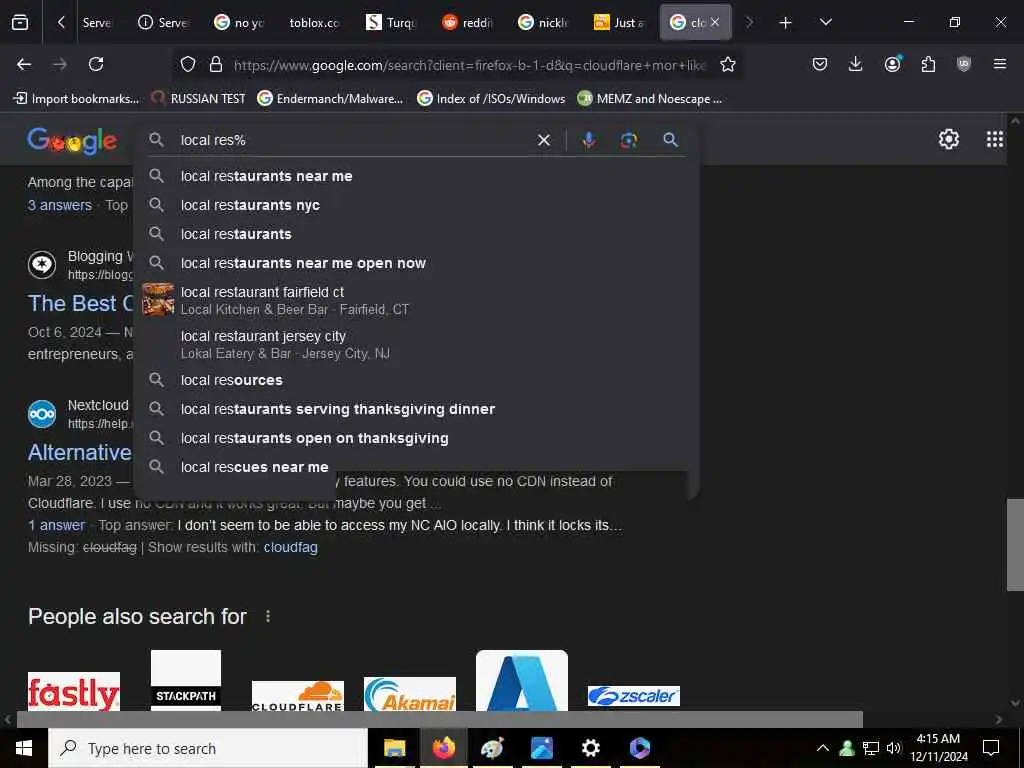Select suggestion 'local restaurants near me open now'
Viewport: 1024px width, 768px height.
(416, 263)
